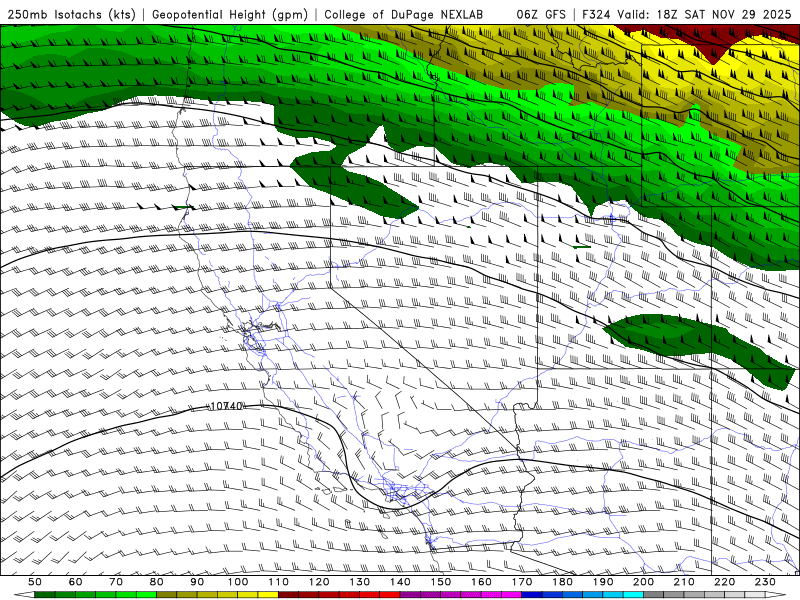
Task: Click the '70' value on the isotach scale
Action: (x=116, y=582)
